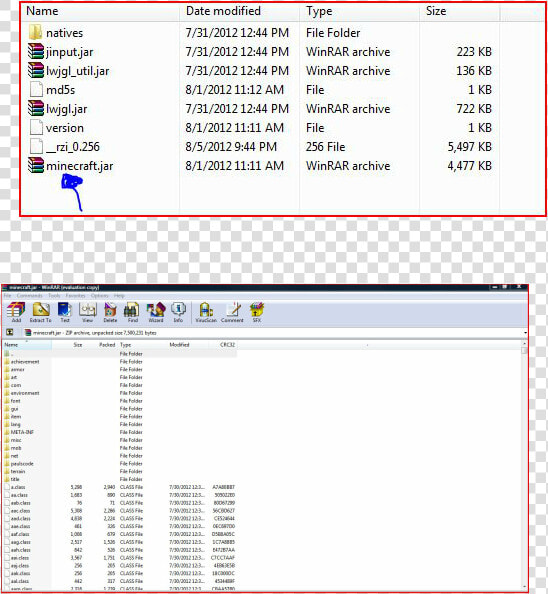This screenshot has width=548, height=594.
Task: Open the Help menu in WinRAR
Action: coord(119,295)
